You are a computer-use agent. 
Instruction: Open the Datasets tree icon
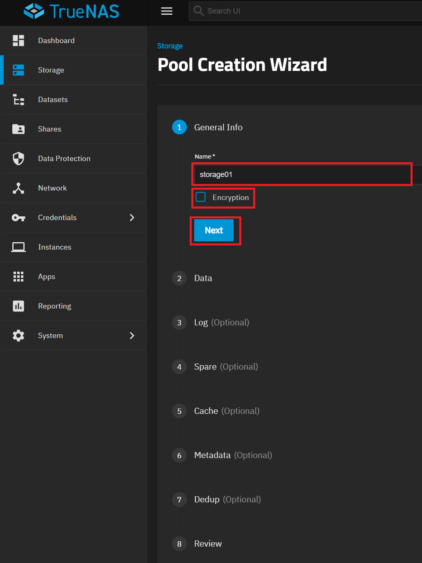click(x=18, y=99)
